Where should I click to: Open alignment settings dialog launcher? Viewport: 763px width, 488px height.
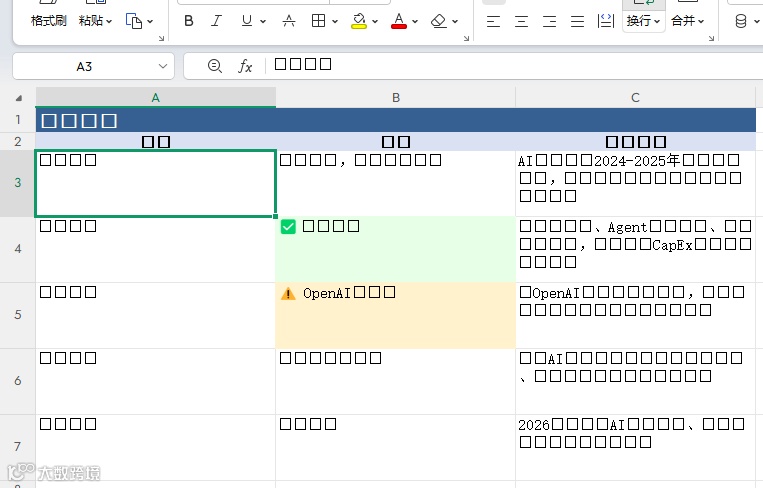pyautogui.click(x=711, y=38)
